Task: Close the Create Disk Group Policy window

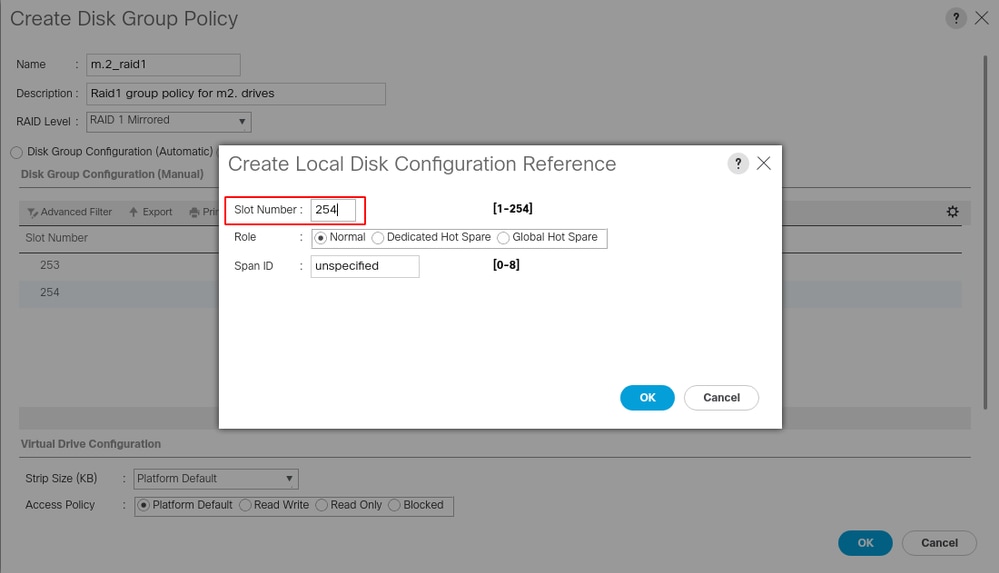Action: pos(982,18)
